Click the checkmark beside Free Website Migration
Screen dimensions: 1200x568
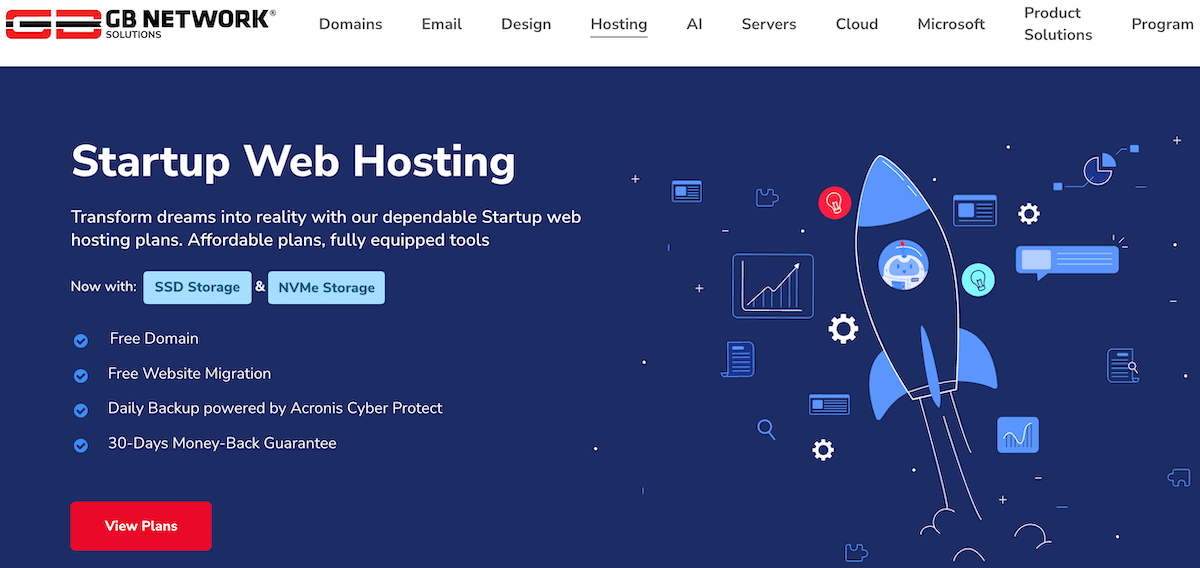coord(81,376)
